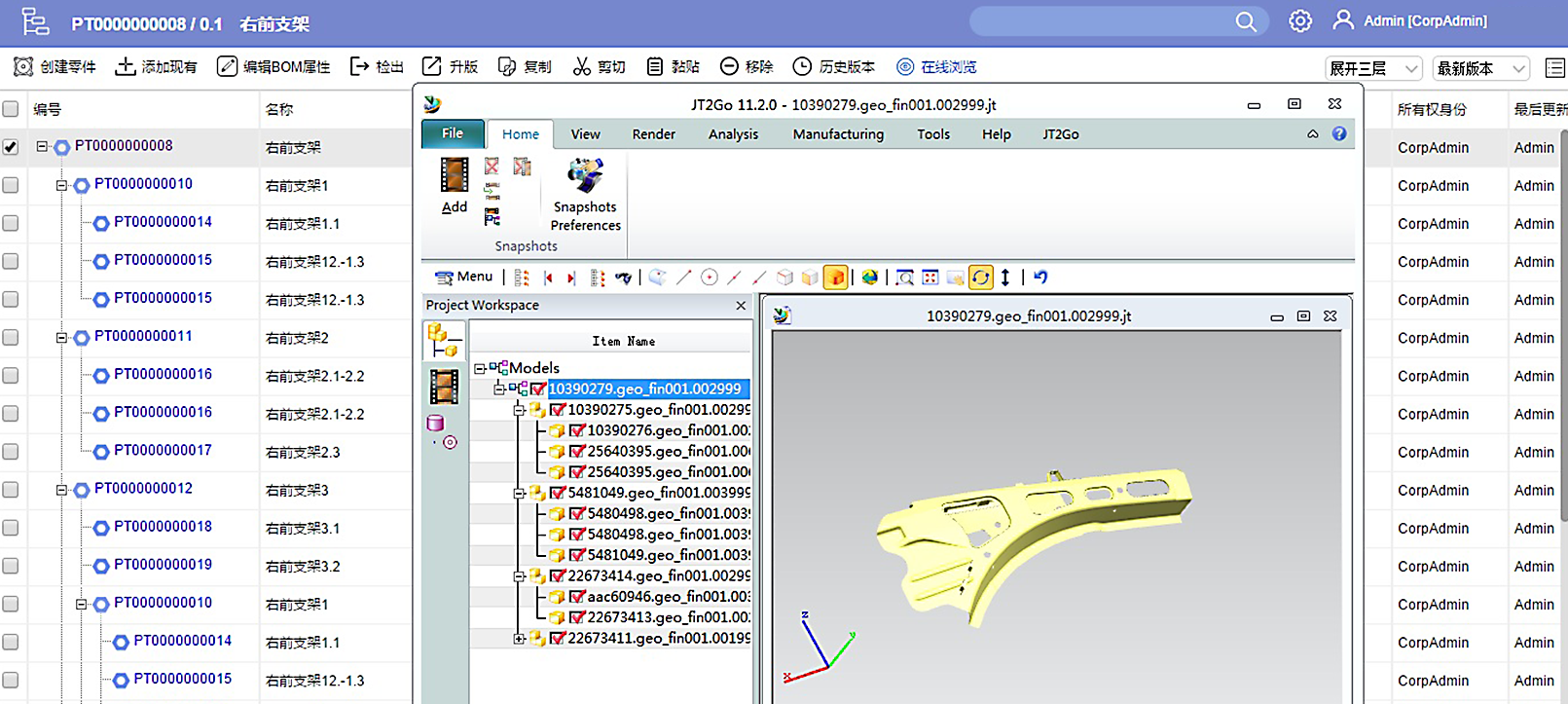Click the 升版 revise icon
Image resolution: width=1568 pixels, height=704 pixels.
click(431, 66)
